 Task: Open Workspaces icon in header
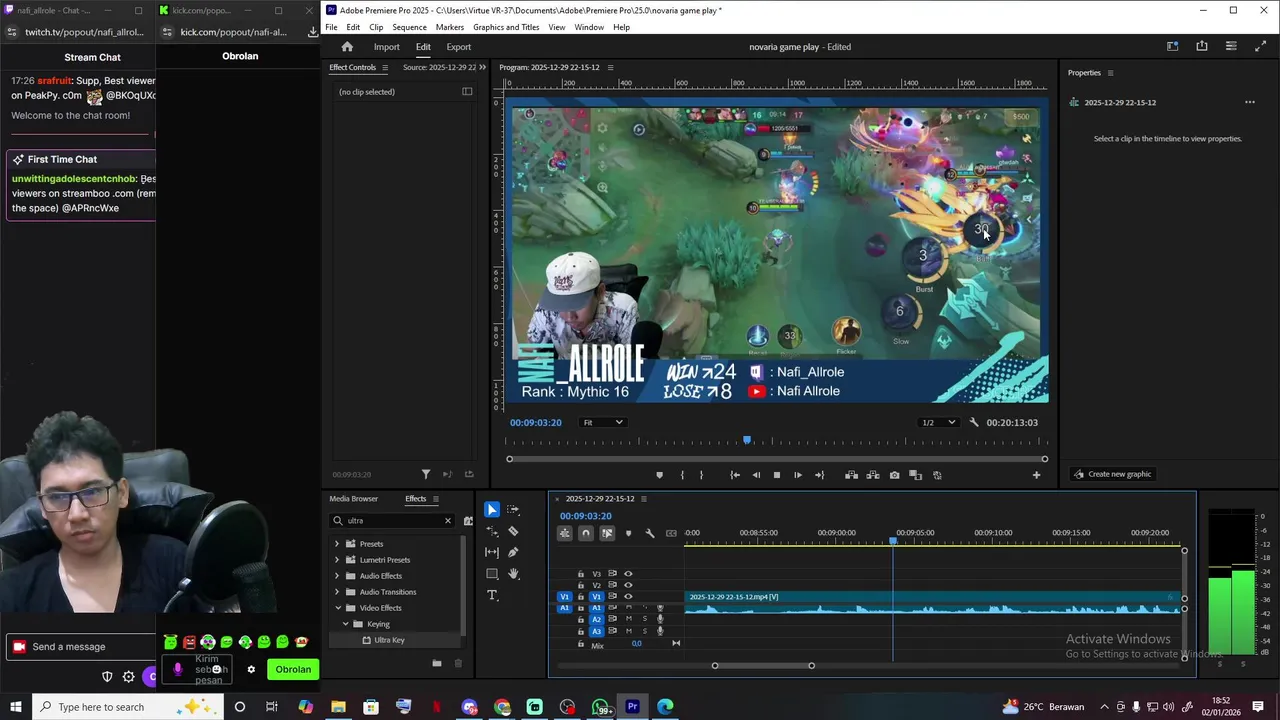click(x=1173, y=46)
